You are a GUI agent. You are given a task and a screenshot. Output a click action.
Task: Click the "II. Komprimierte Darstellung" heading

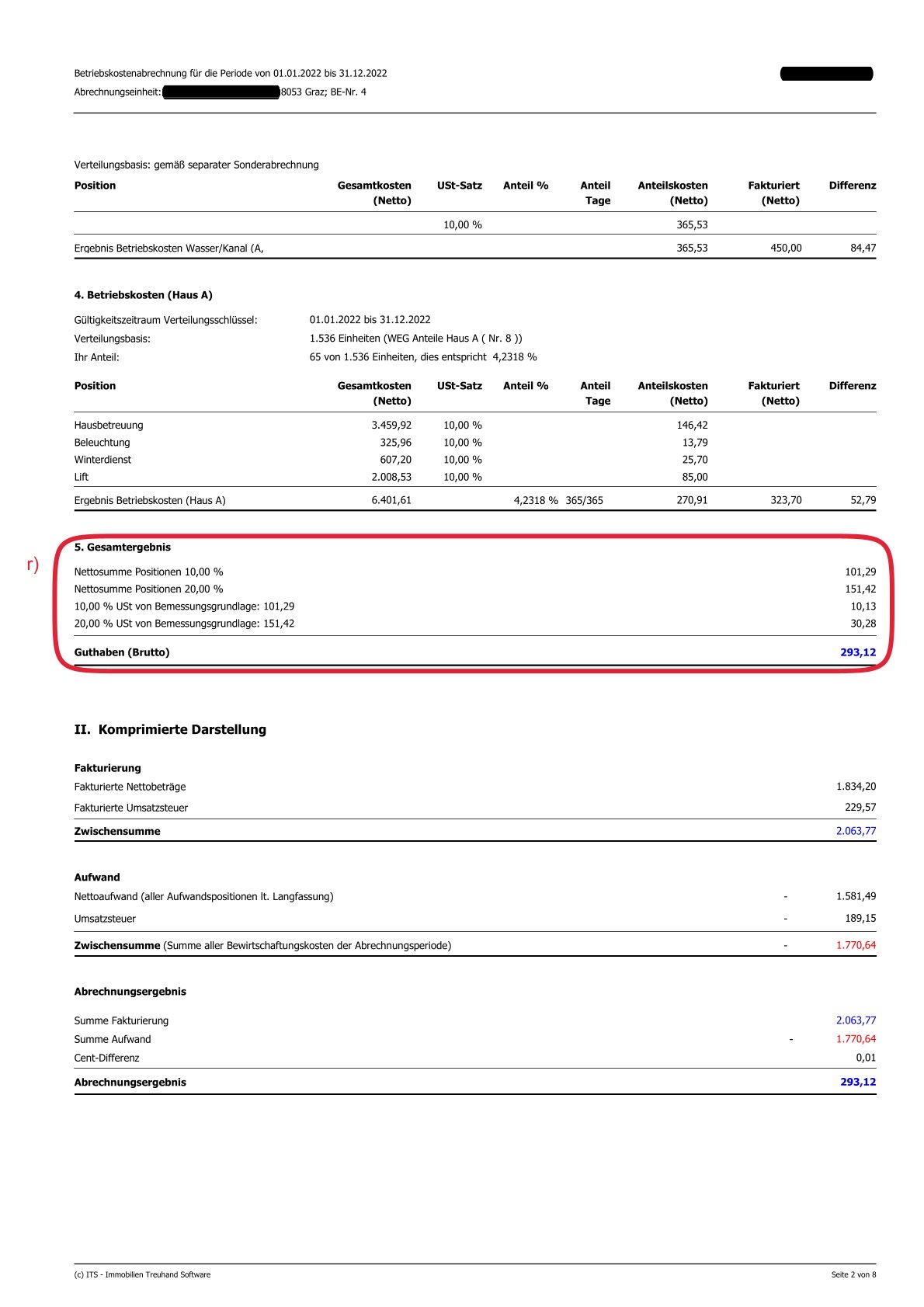(170, 729)
